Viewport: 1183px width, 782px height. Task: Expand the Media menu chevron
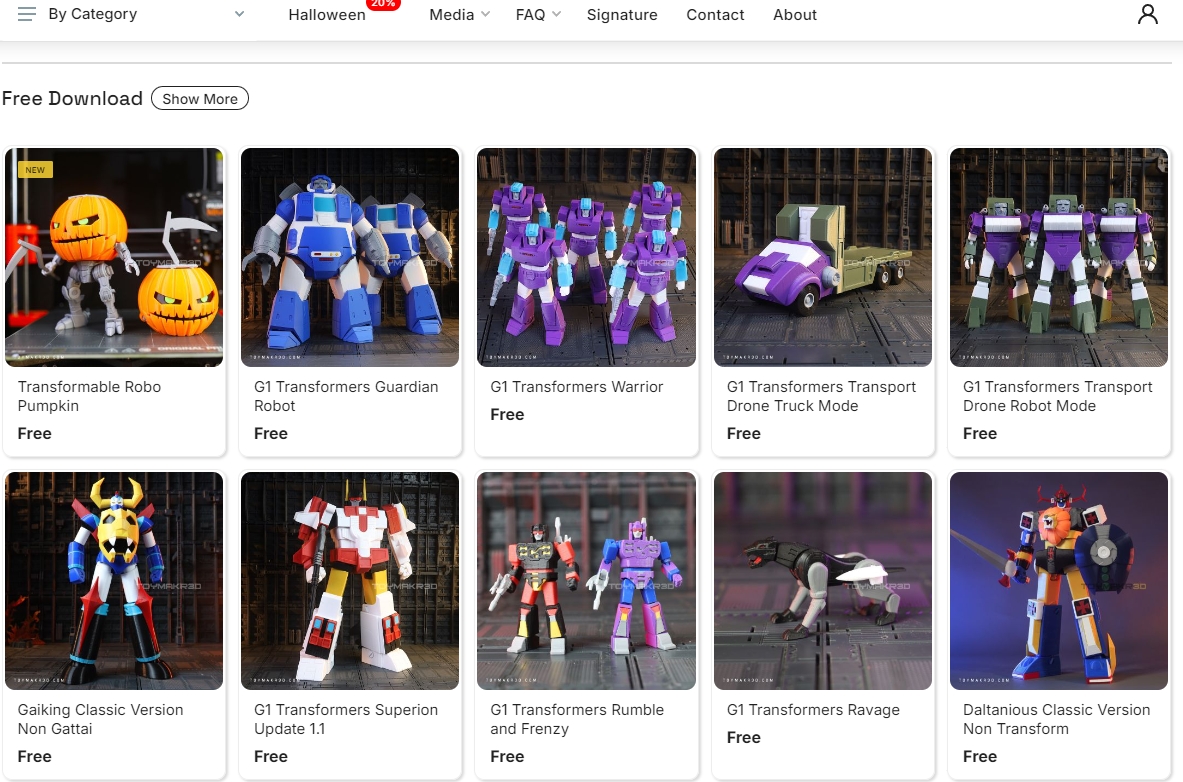click(x=485, y=14)
